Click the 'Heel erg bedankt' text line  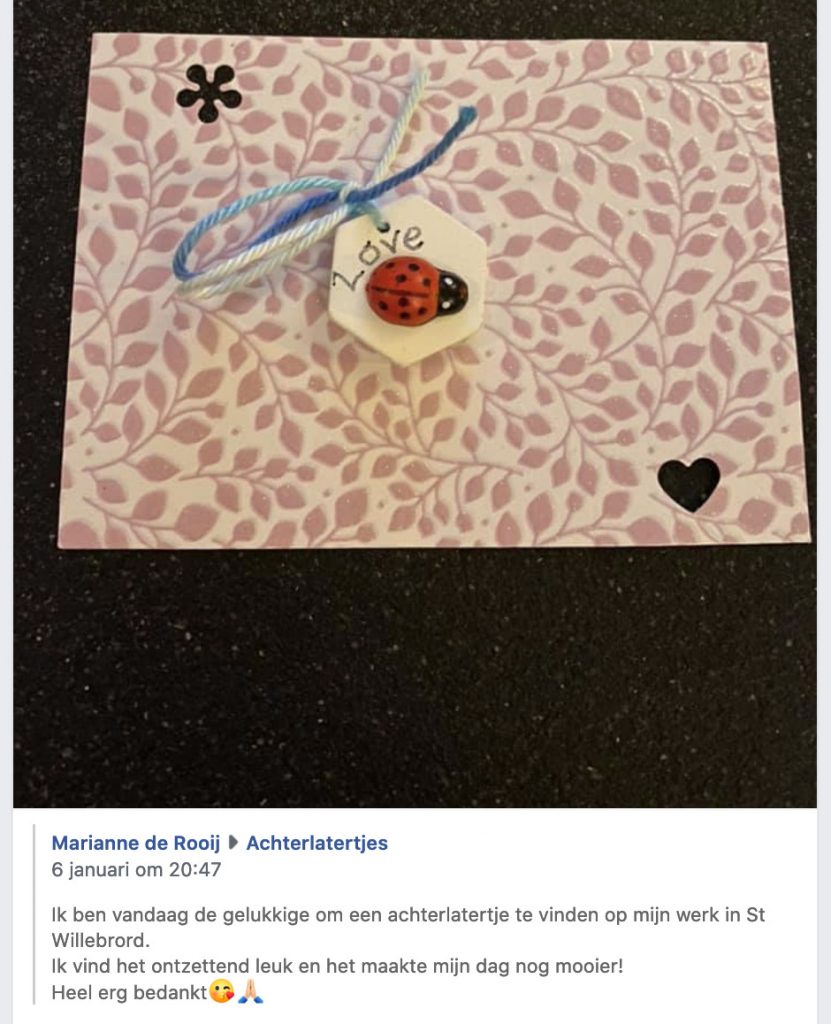click(x=129, y=993)
